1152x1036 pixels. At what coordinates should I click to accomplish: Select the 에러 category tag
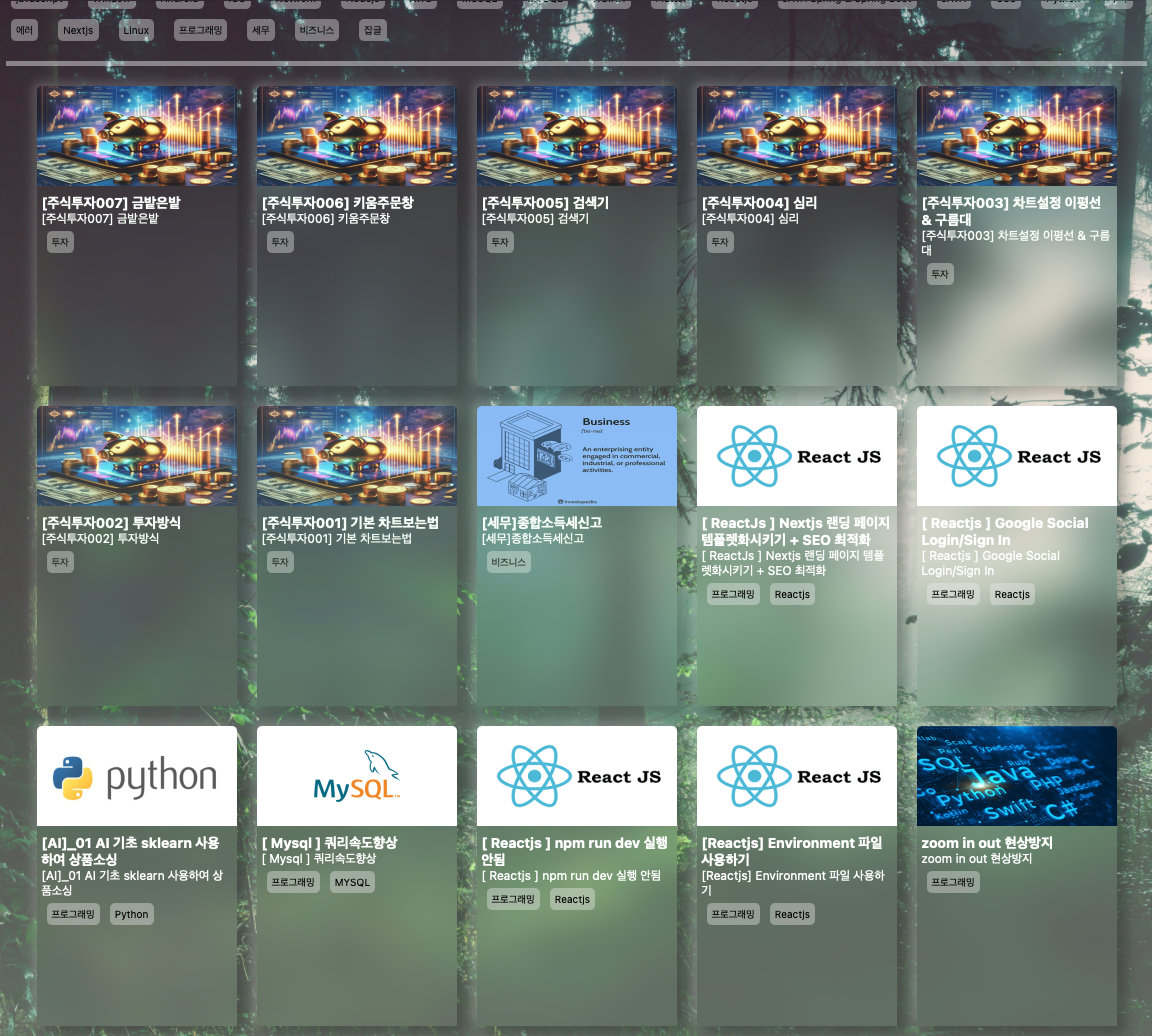click(x=25, y=30)
